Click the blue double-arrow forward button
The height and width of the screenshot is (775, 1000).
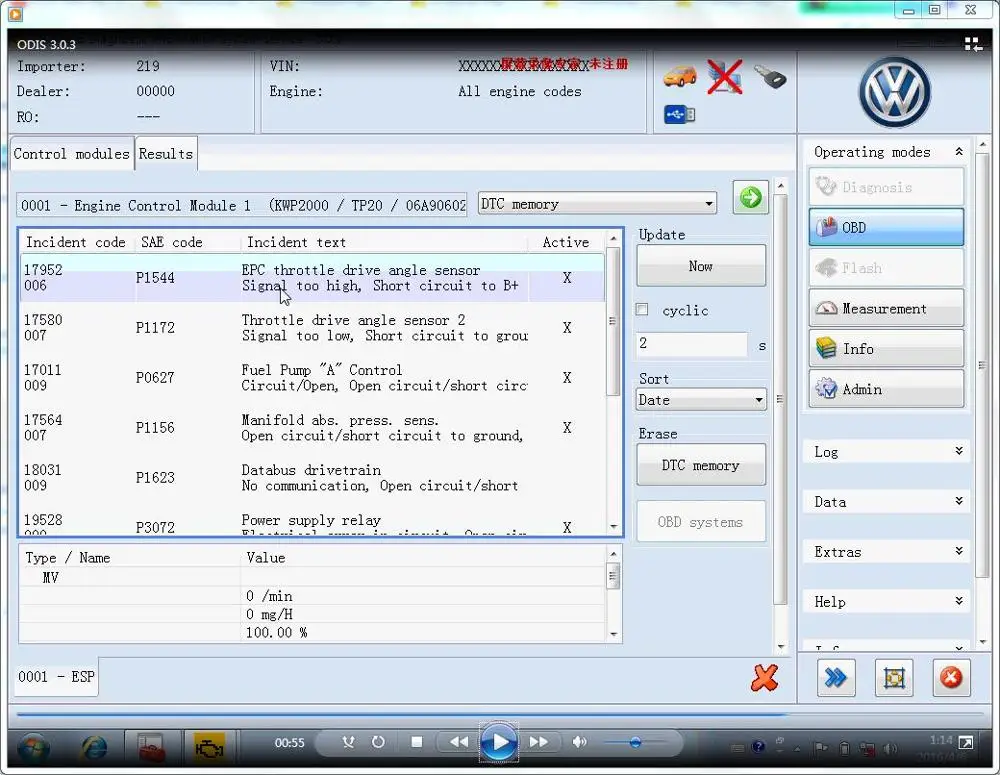click(x=835, y=677)
